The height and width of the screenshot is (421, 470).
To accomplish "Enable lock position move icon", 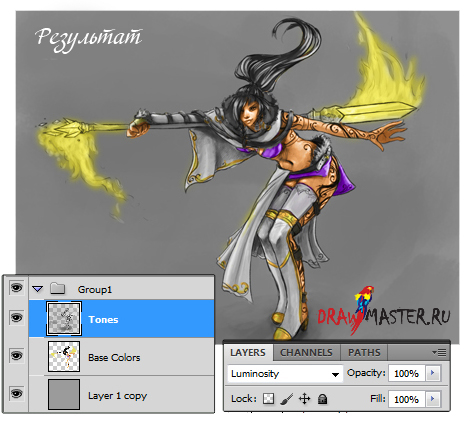I will click(x=305, y=399).
